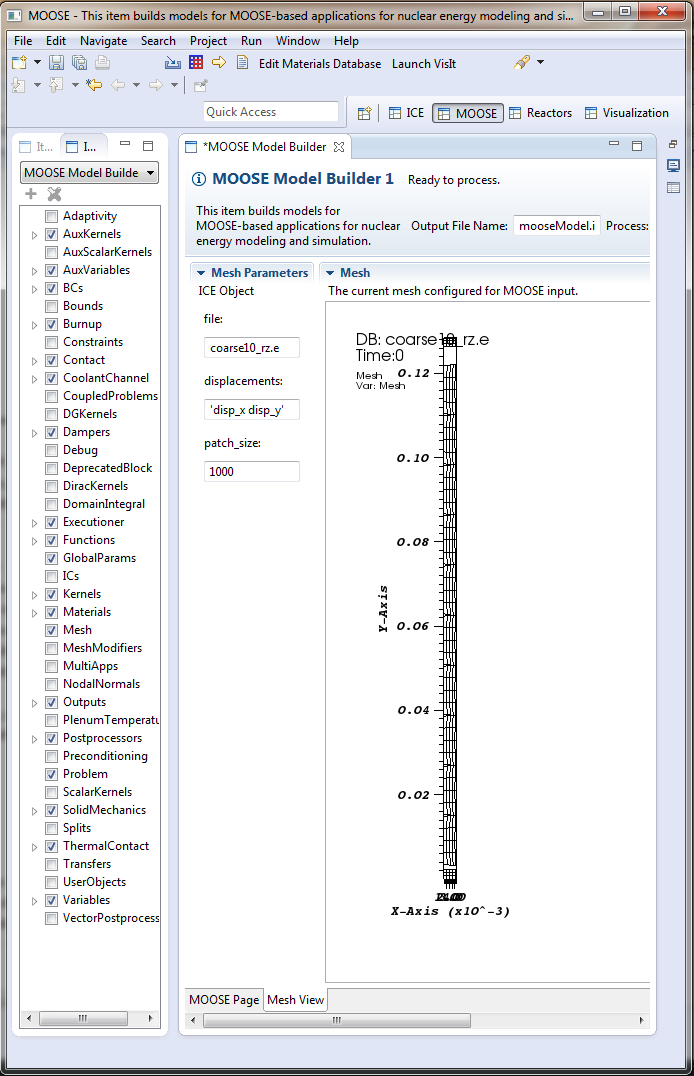The image size is (694, 1076).
Task: Click the Launch VisIt button
Action: [424, 64]
